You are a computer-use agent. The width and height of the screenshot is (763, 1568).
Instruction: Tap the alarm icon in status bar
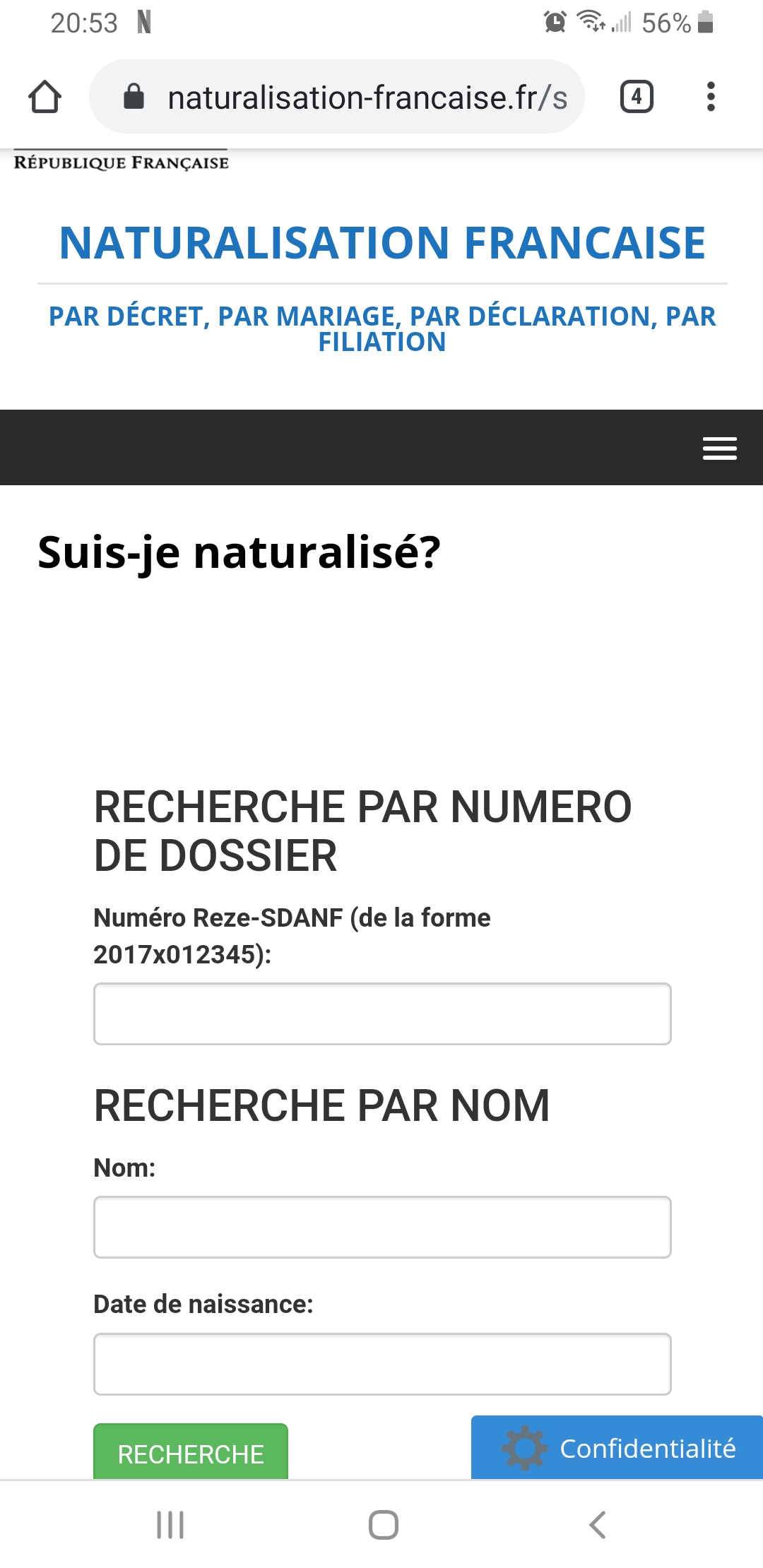click(x=555, y=23)
